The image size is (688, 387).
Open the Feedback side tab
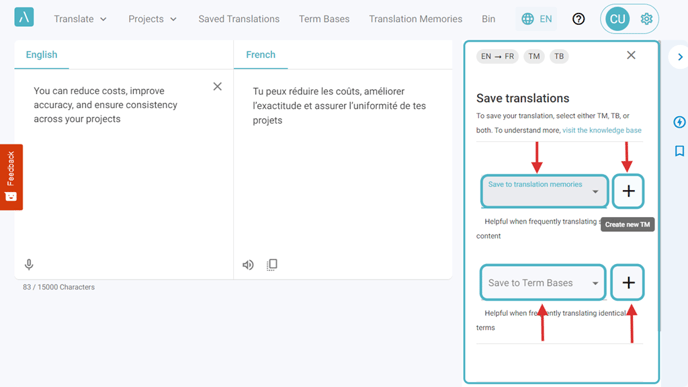11,177
